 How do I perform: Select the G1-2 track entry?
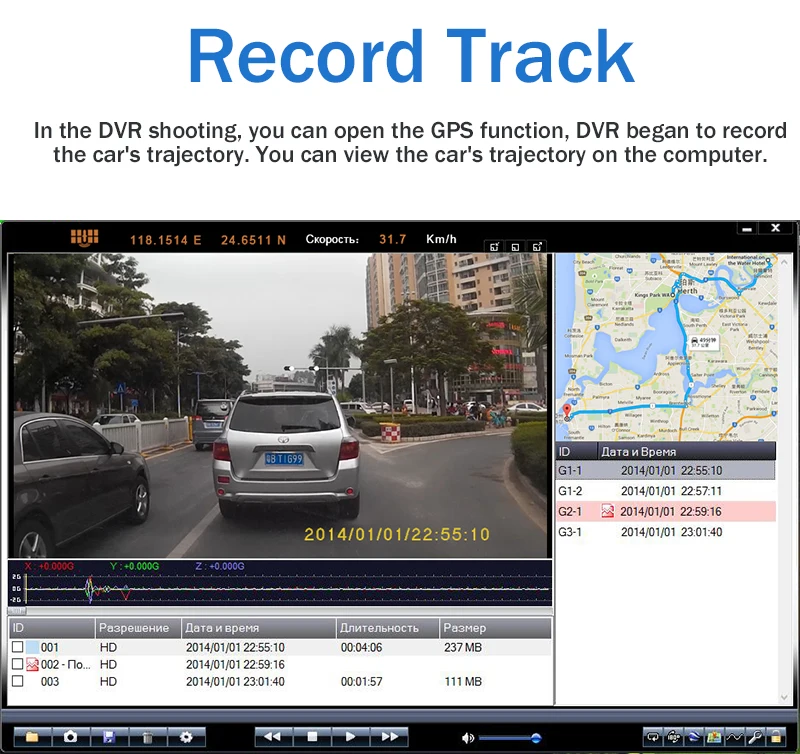pyautogui.click(x=665, y=491)
